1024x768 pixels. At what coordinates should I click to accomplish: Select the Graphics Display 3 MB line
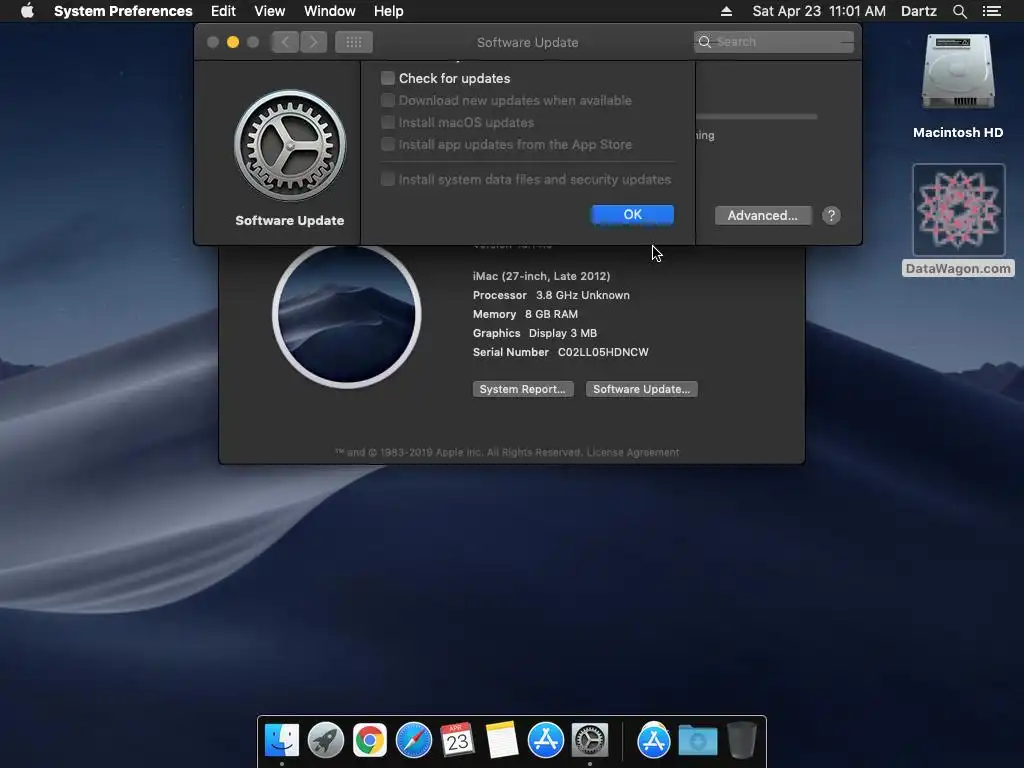pos(535,333)
